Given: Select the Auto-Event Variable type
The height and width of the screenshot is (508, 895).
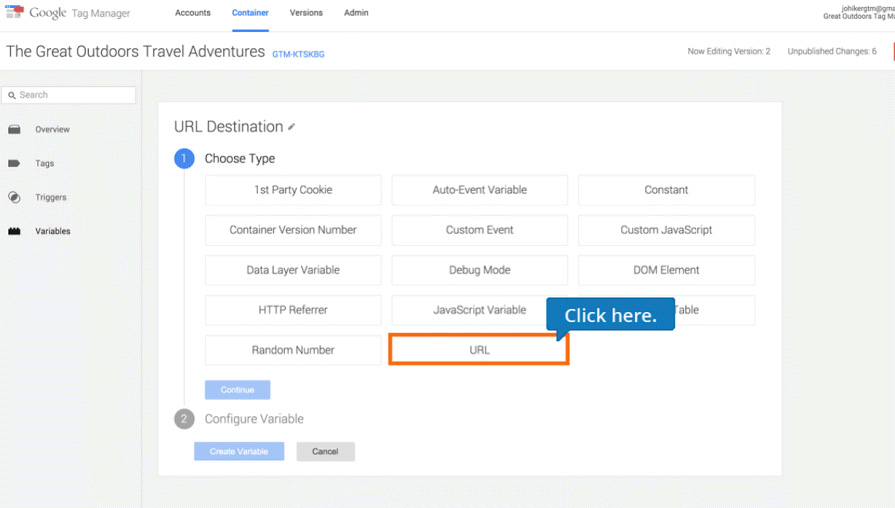Looking at the screenshot, I should [479, 190].
